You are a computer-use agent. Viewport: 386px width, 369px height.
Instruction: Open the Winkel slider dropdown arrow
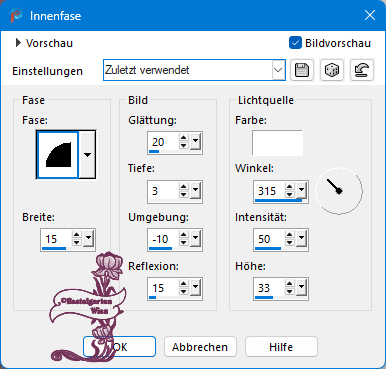coord(302,190)
